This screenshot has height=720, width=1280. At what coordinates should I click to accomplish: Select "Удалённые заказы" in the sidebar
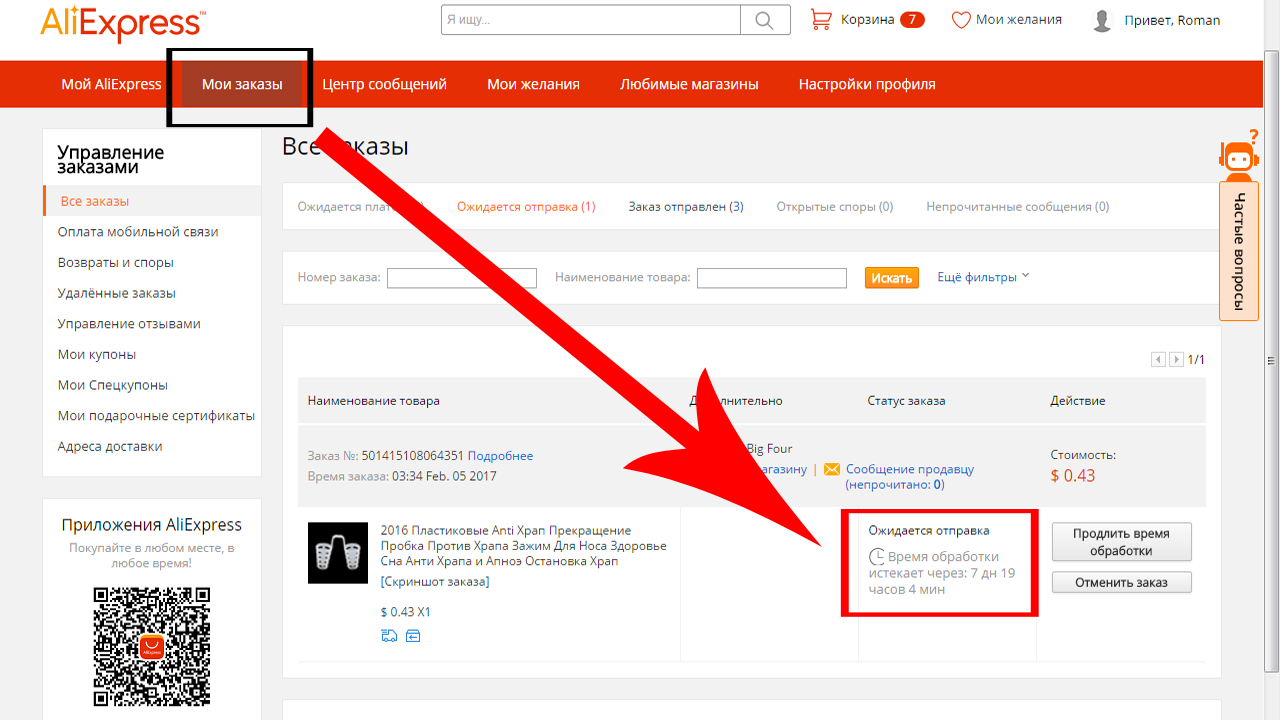coord(117,293)
